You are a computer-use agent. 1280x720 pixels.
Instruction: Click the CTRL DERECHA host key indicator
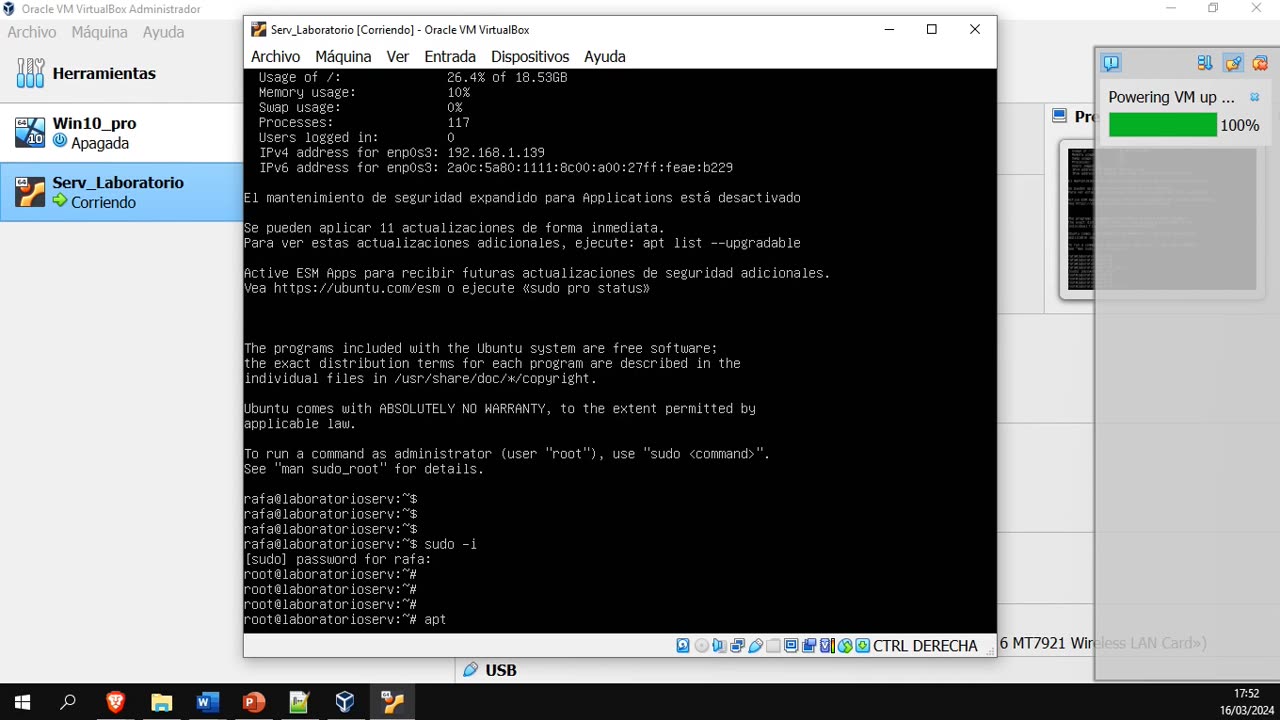[925, 646]
